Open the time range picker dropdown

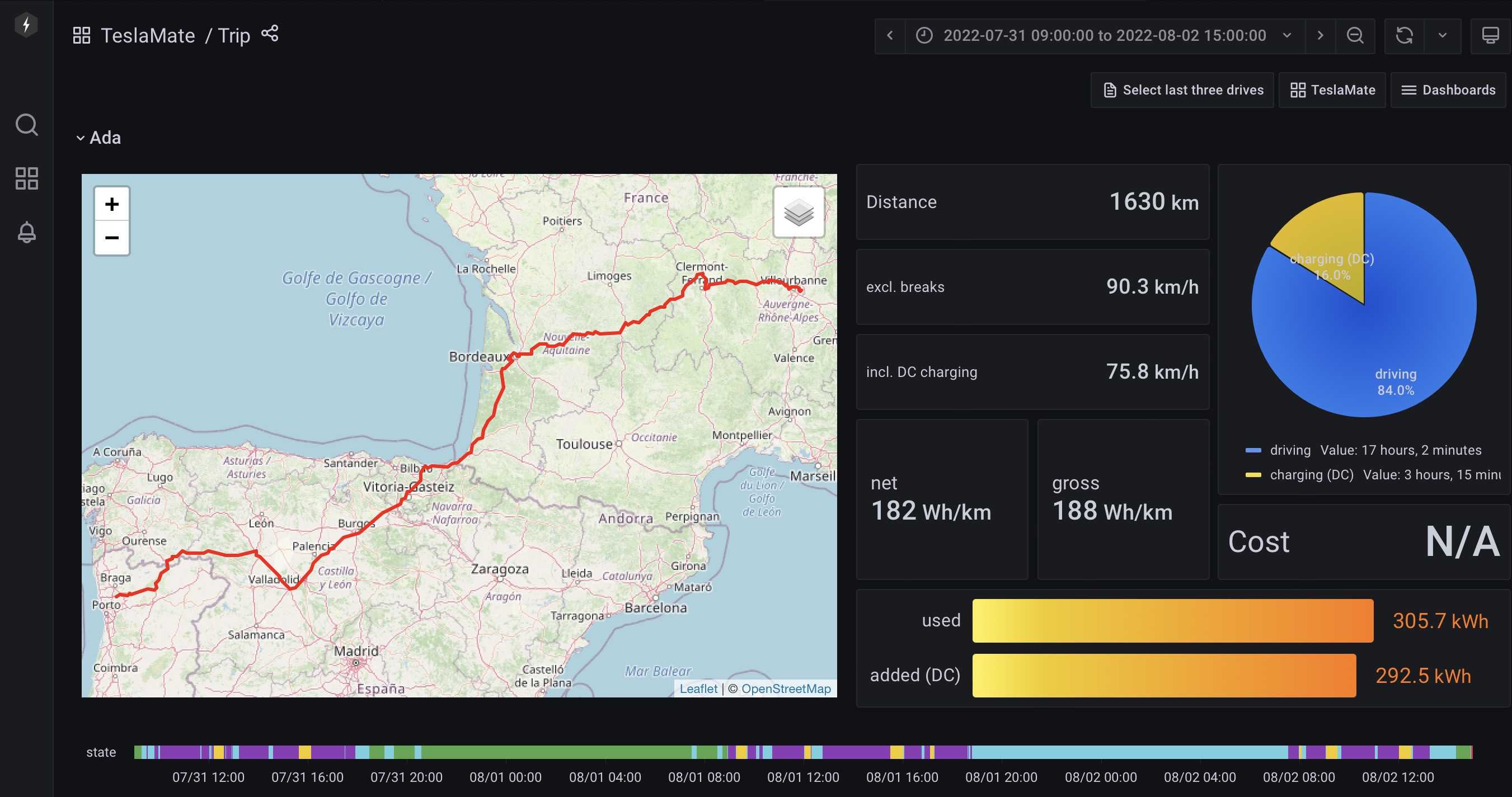[x=1105, y=36]
